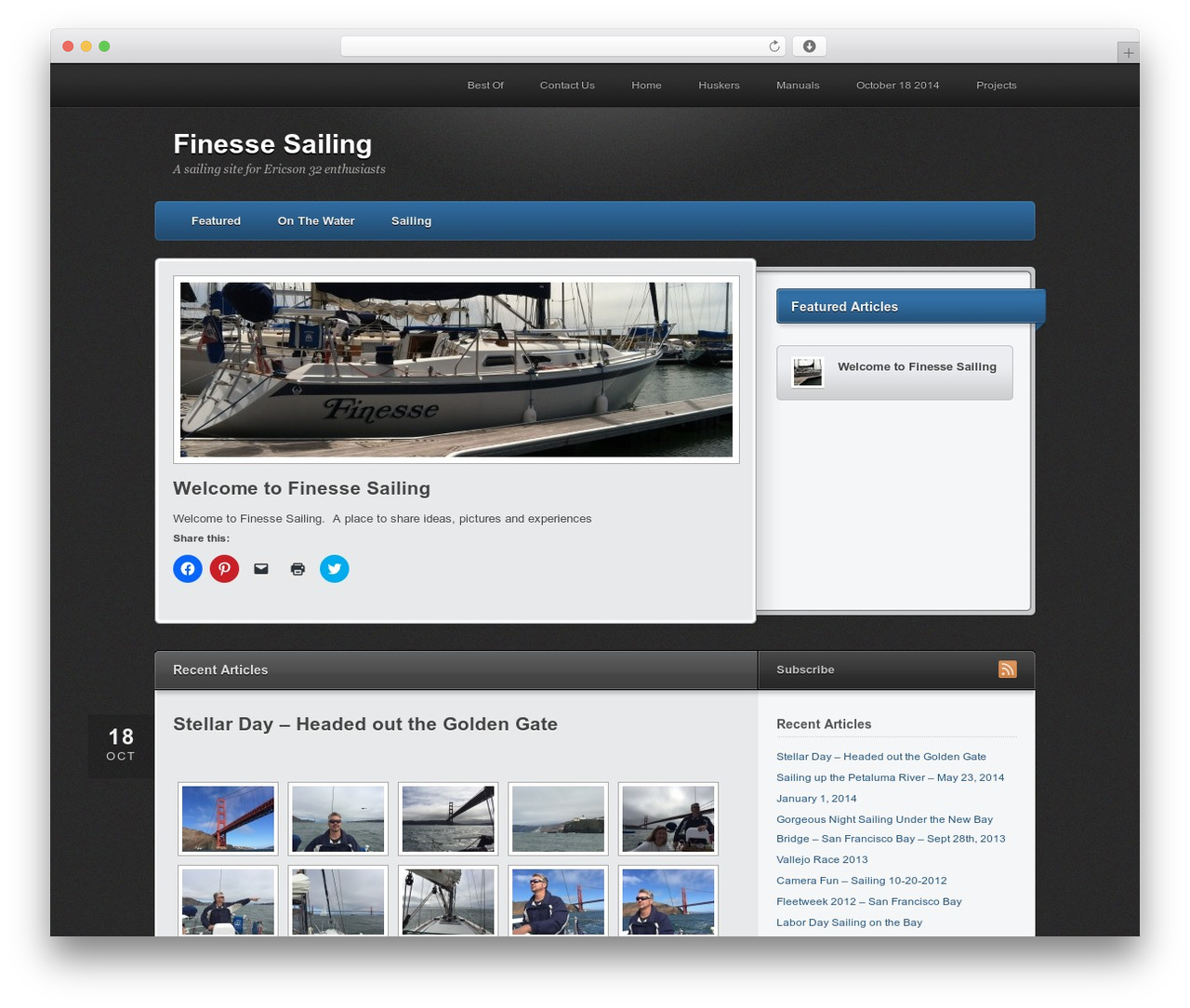This screenshot has width=1190, height=1008.
Task: Open Camera Fun – Sailing 10-20-2012 link
Action: [861, 881]
